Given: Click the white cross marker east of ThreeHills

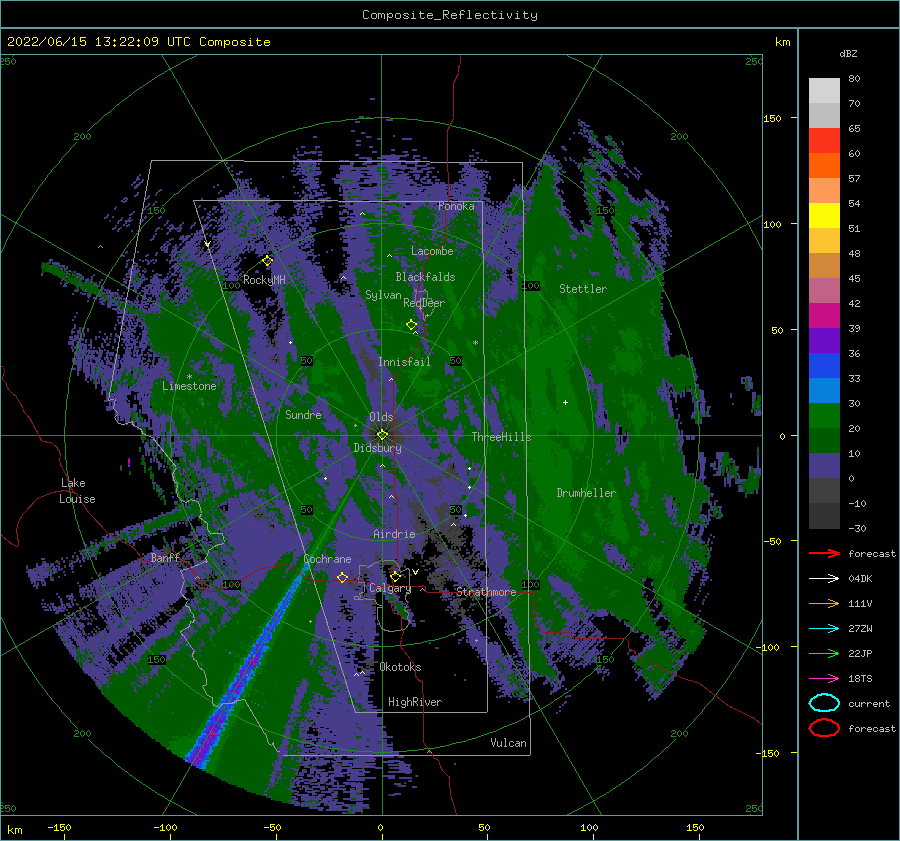Looking at the screenshot, I should tap(565, 402).
